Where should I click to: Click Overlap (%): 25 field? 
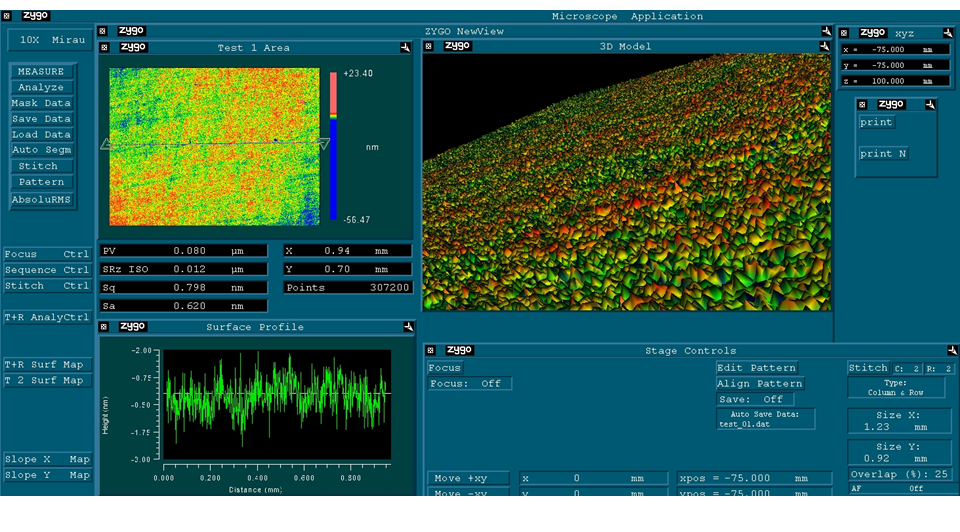pos(899,474)
